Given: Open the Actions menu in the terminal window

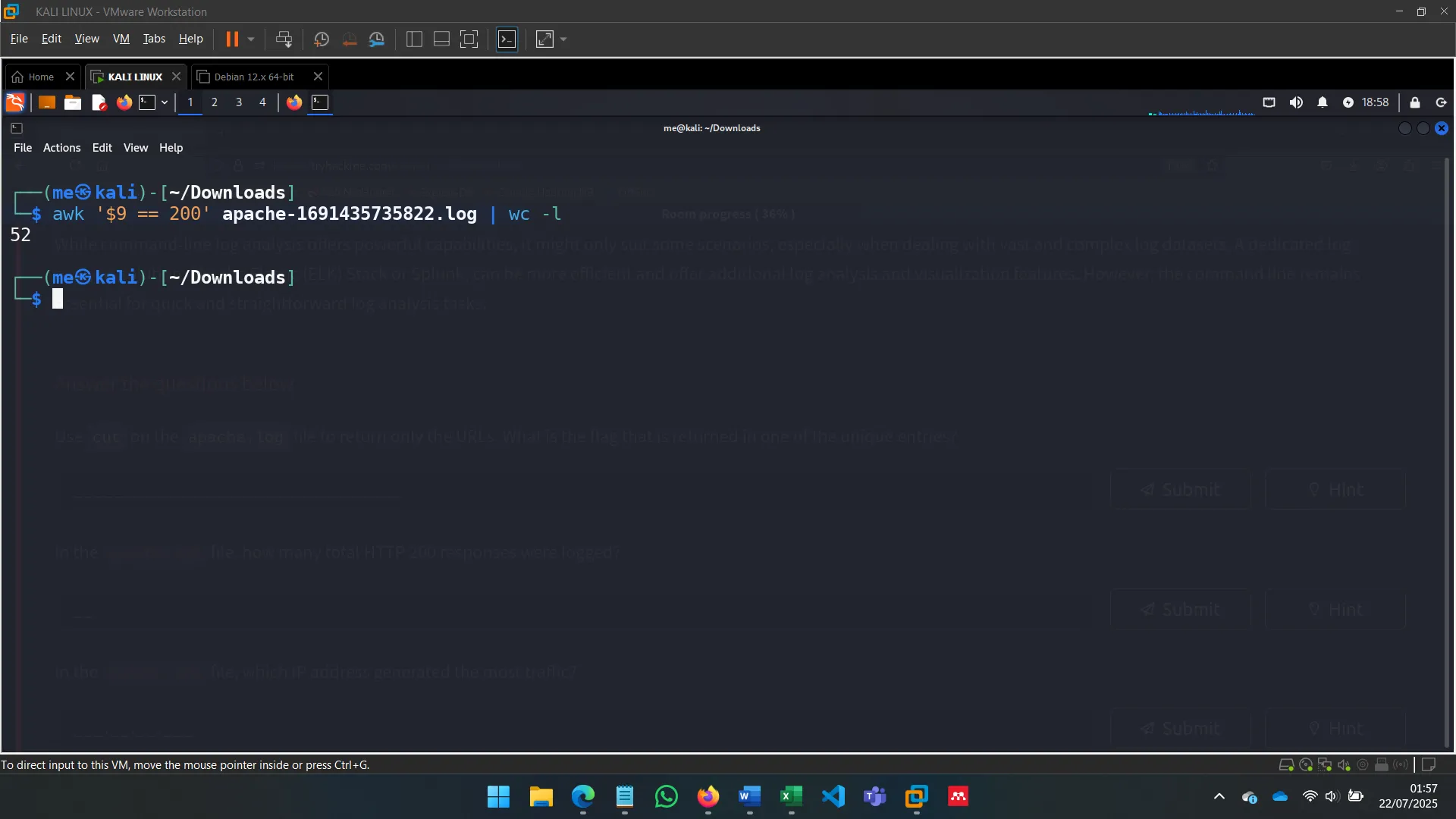Looking at the screenshot, I should 61,147.
